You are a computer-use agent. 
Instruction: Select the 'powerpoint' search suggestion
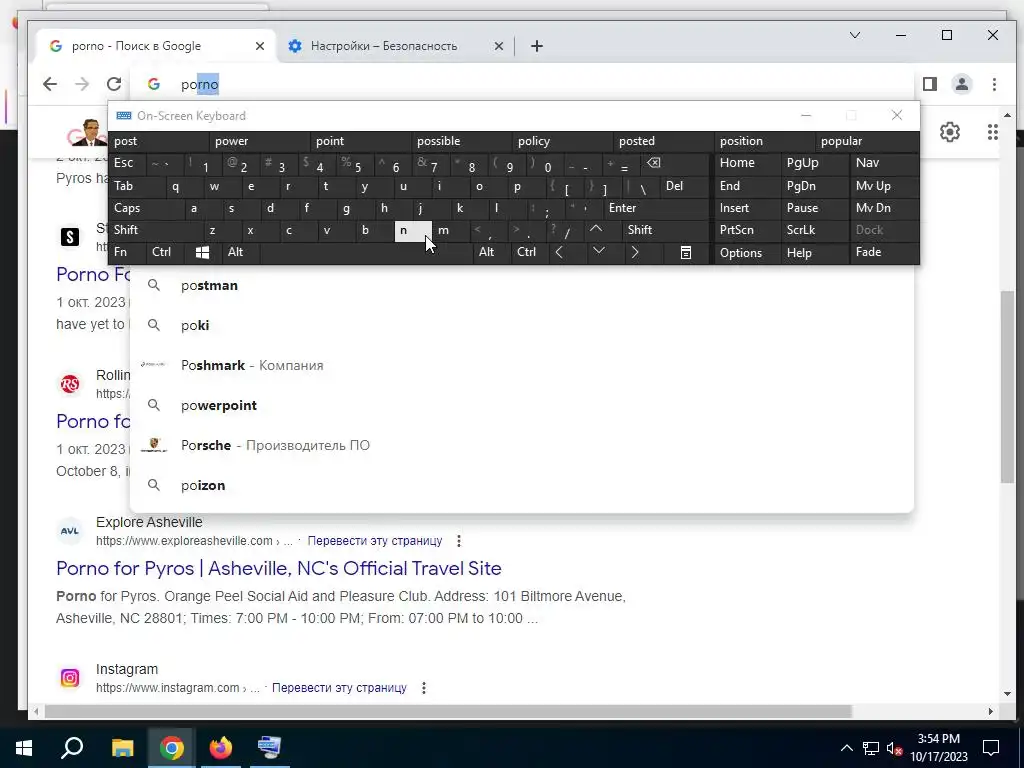click(521, 405)
